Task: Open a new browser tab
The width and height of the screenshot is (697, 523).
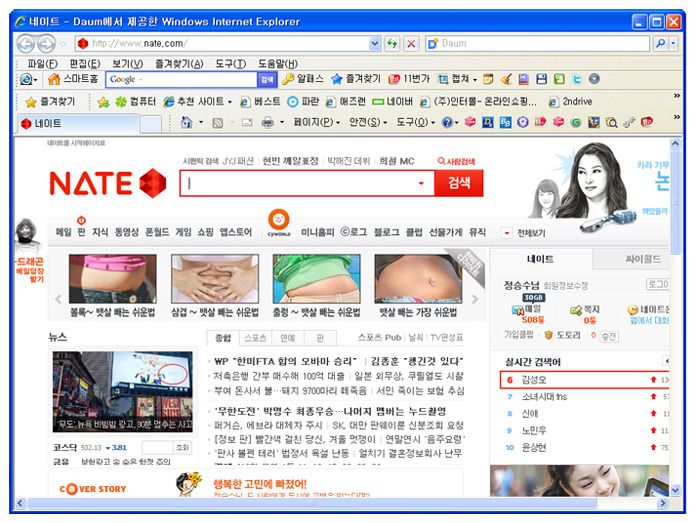Action: (x=150, y=124)
